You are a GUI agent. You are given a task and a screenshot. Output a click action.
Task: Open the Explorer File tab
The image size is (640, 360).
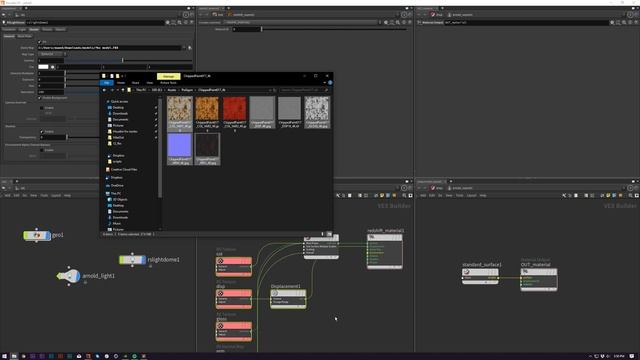[107, 83]
